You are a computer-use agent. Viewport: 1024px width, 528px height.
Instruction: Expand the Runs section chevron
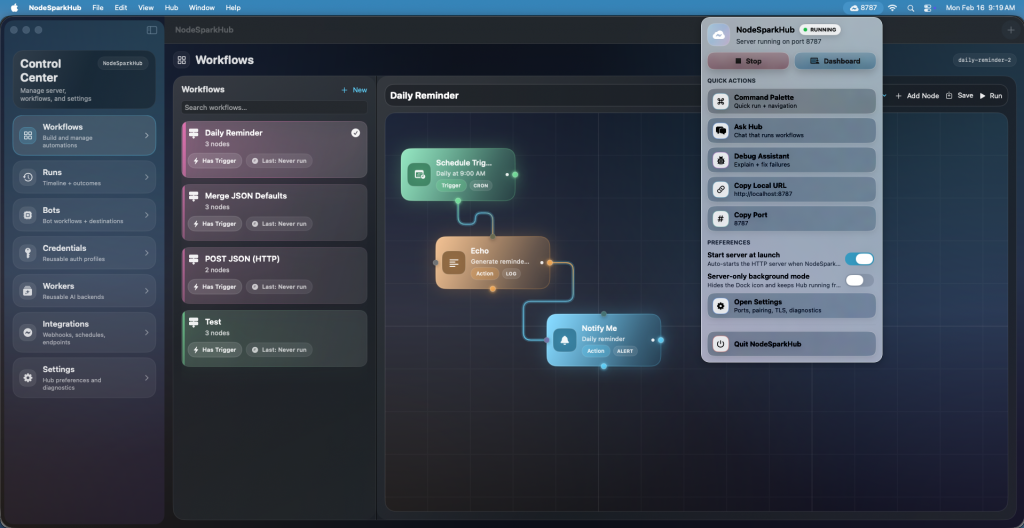point(146,178)
